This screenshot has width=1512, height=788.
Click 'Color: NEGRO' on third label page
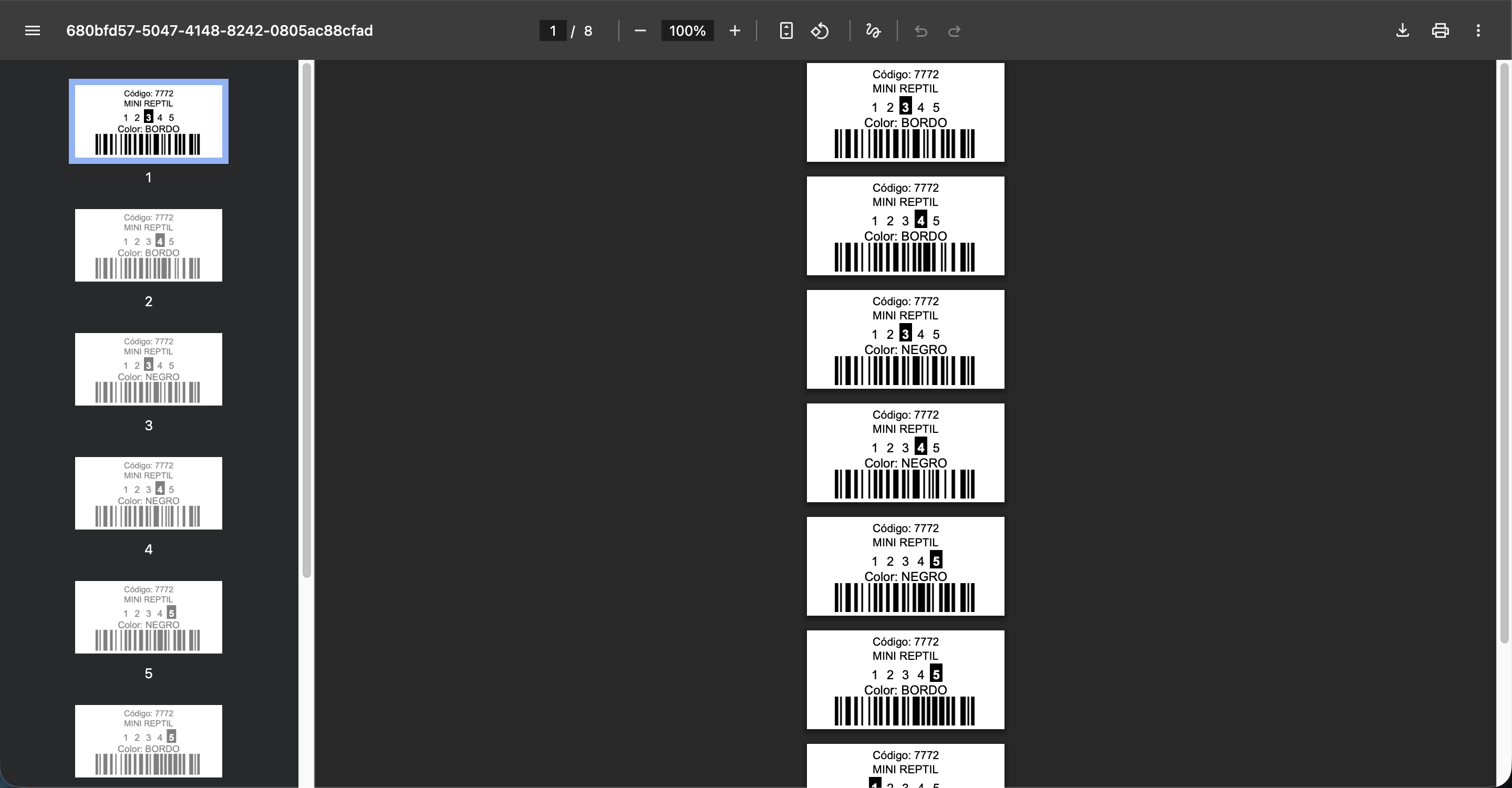point(905,350)
